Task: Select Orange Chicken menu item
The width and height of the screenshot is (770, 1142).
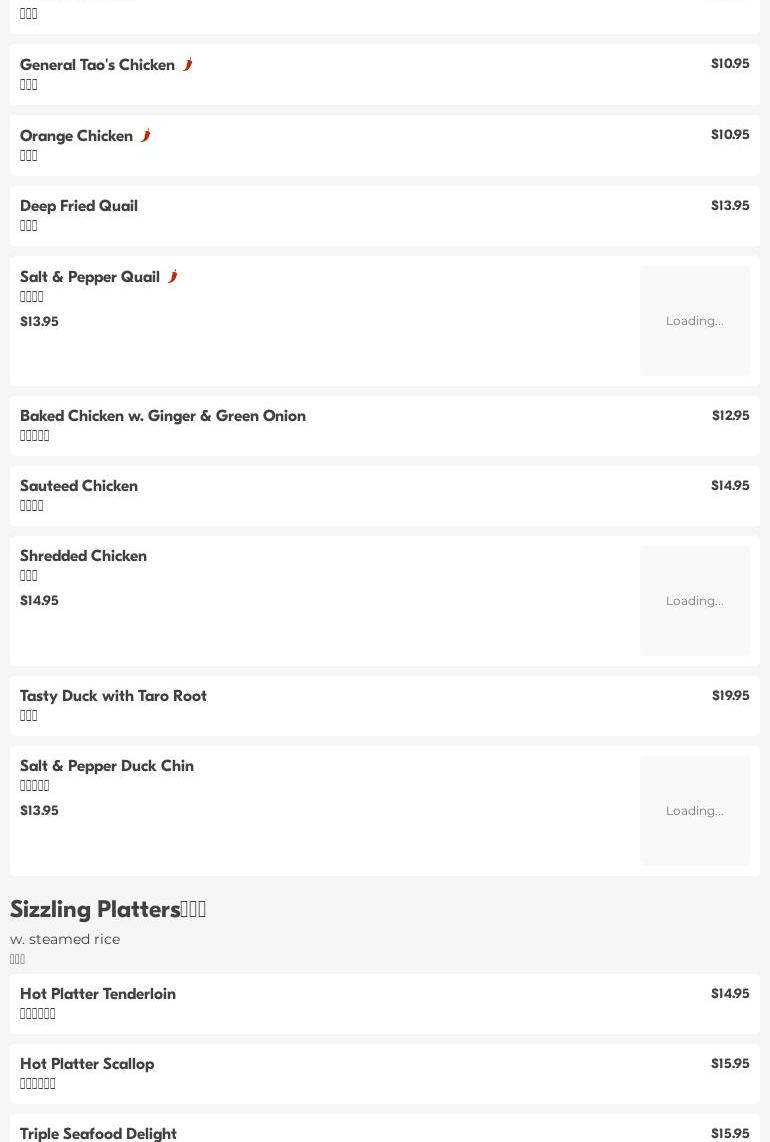Action: click(x=76, y=136)
